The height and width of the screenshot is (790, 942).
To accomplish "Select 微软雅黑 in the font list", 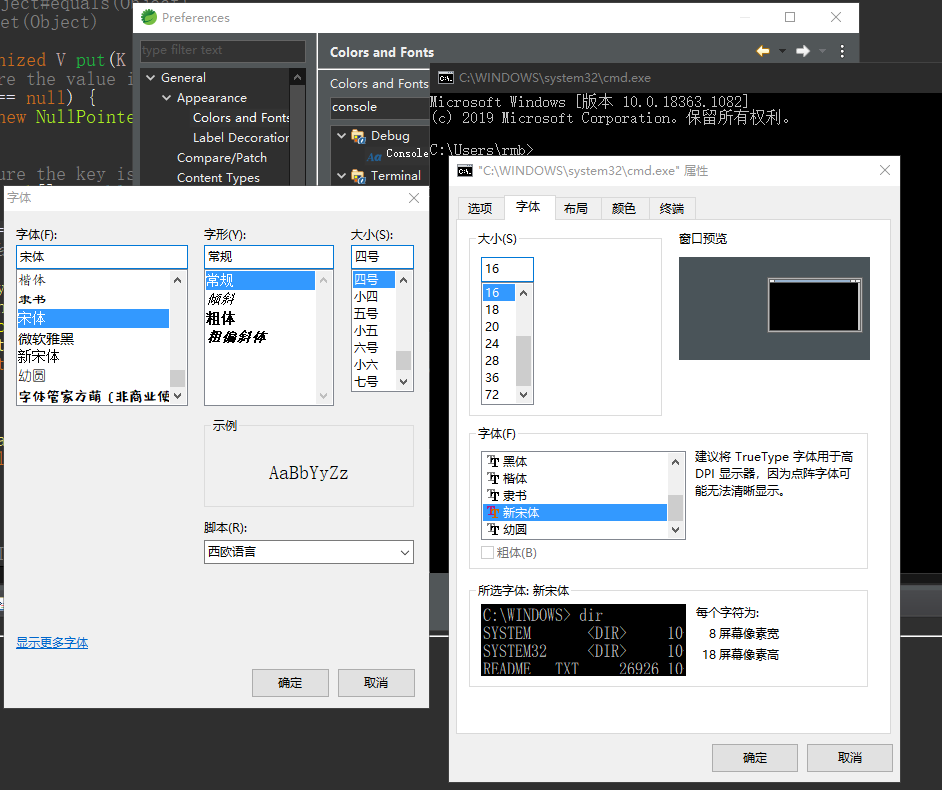I will pos(46,339).
